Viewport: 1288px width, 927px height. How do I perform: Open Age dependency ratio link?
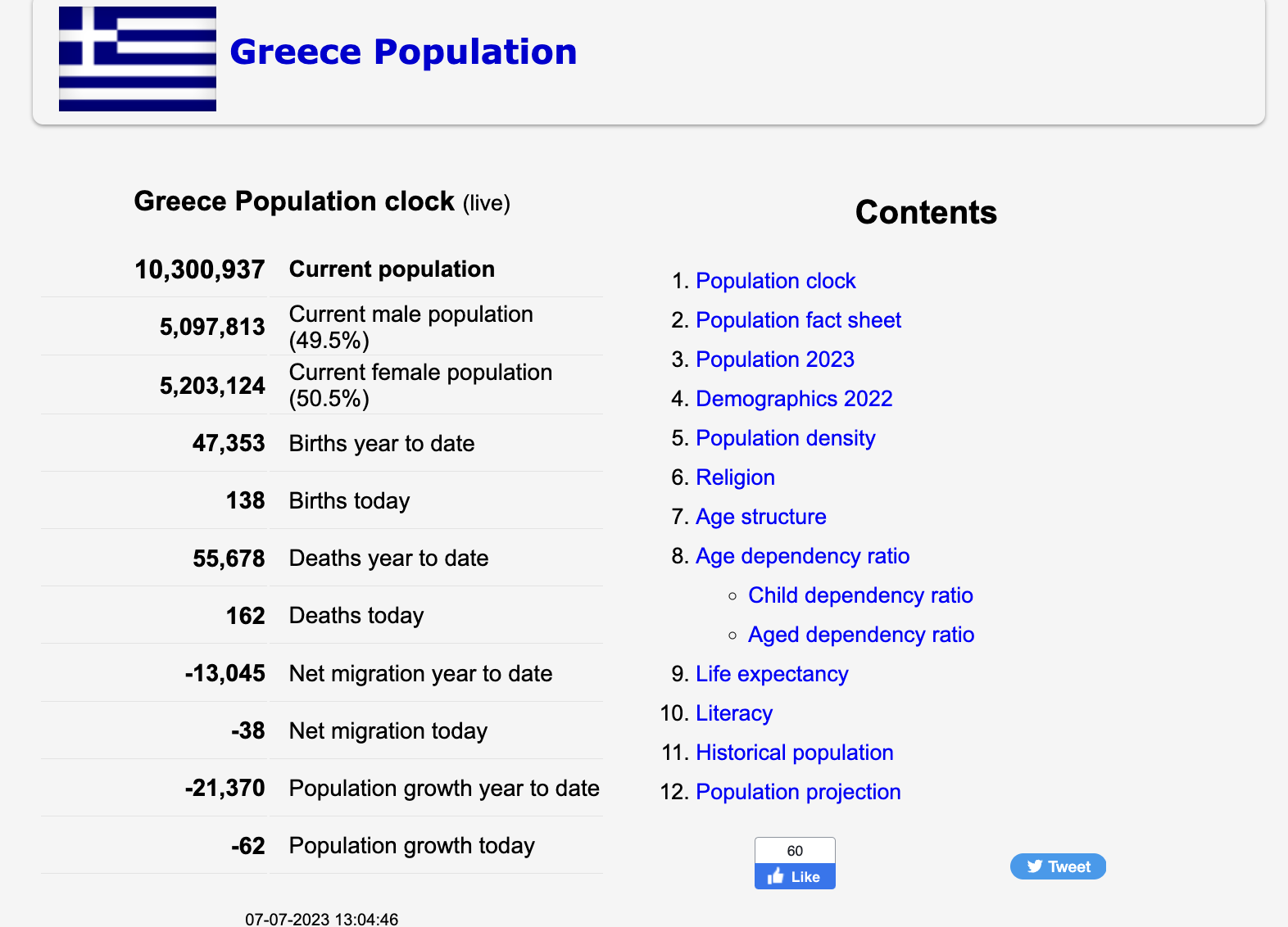point(802,556)
